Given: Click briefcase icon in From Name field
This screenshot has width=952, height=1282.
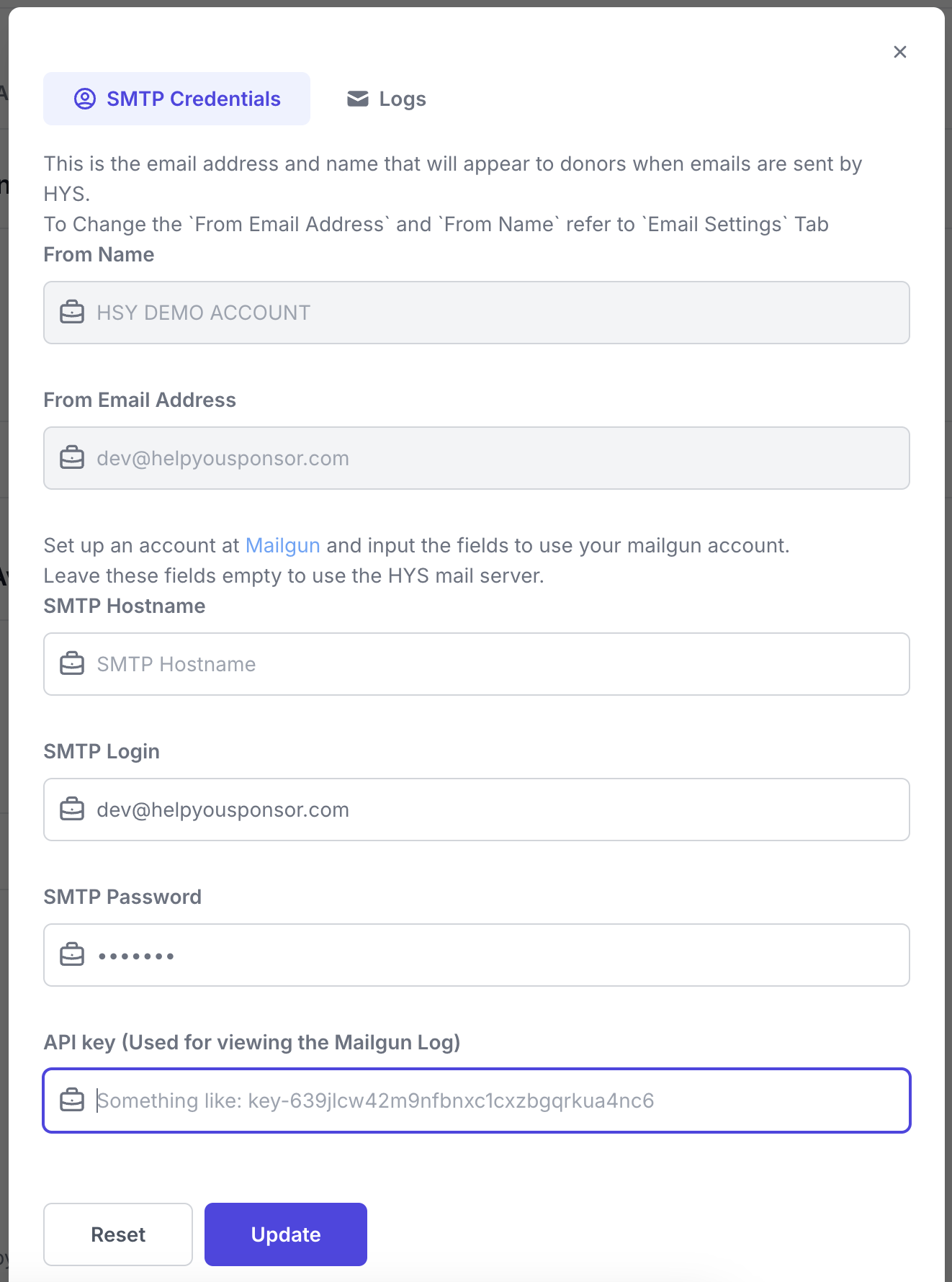Looking at the screenshot, I should tap(72, 313).
